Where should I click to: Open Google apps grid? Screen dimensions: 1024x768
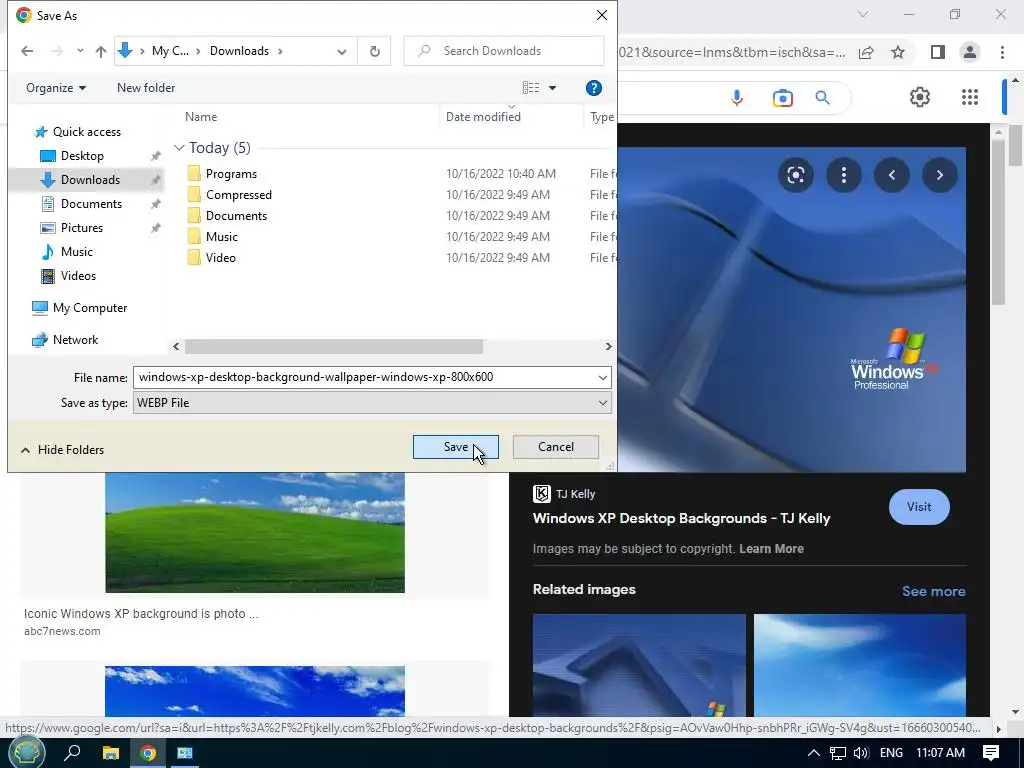[970, 97]
